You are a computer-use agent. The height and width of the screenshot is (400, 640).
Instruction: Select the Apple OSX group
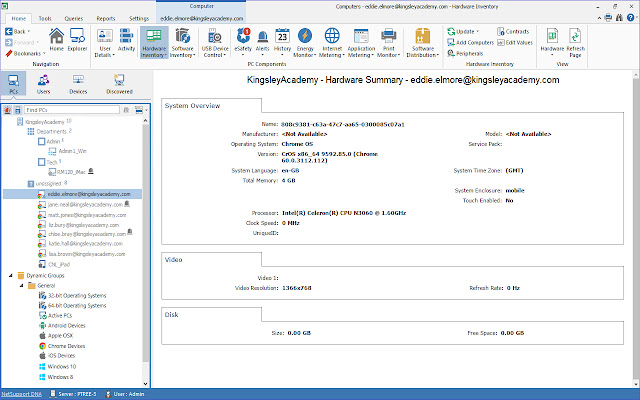coord(56,336)
